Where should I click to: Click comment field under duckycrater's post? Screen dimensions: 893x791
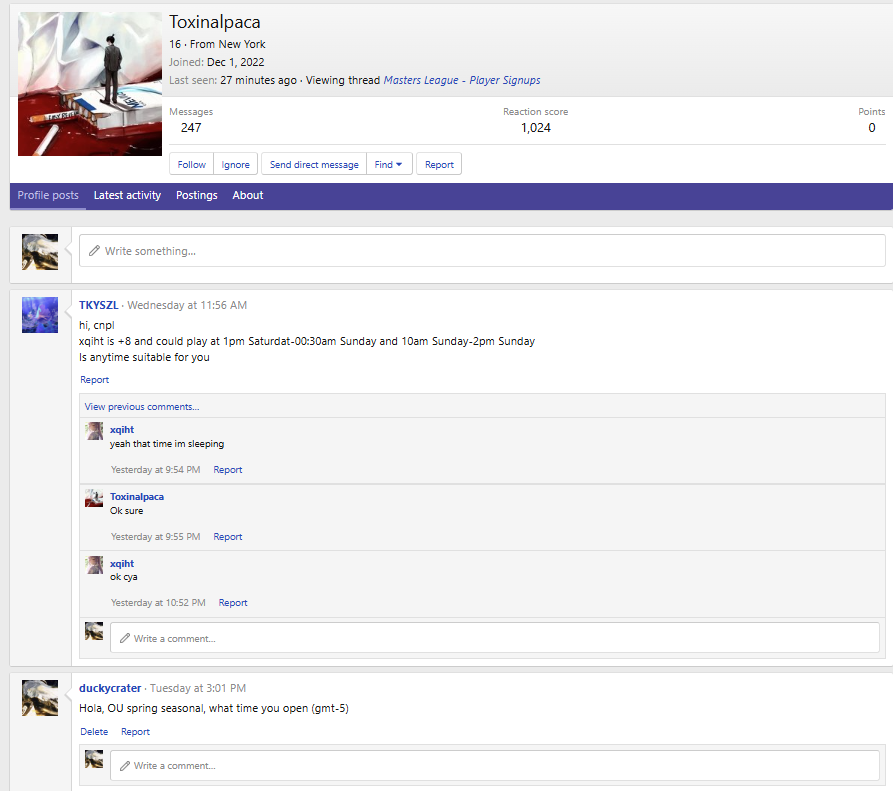pos(494,766)
